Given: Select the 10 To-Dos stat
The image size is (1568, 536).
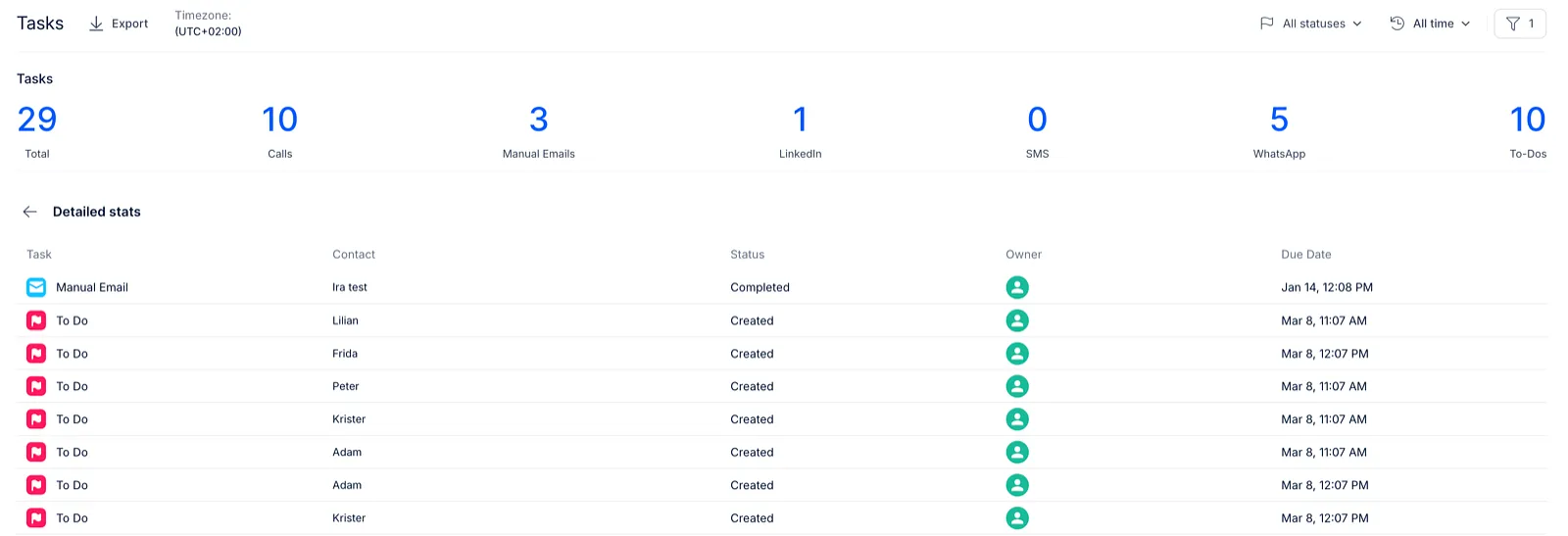Looking at the screenshot, I should [1528, 130].
